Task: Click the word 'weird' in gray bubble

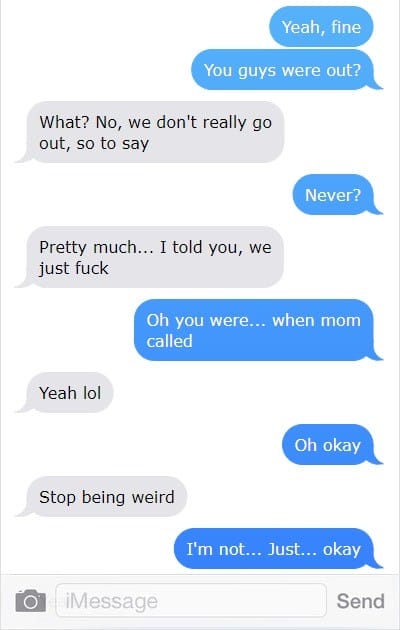Action: pos(153,497)
